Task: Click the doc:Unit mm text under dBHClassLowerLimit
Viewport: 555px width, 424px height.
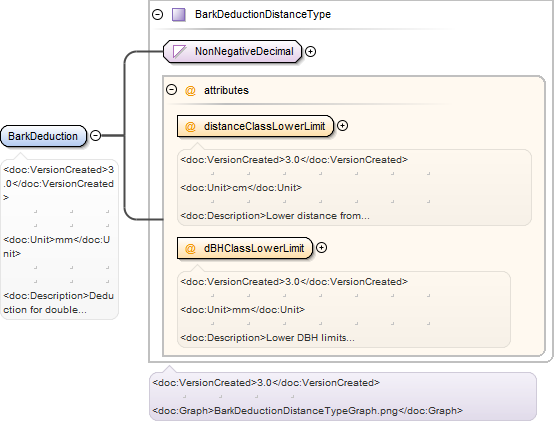Action: pos(242,310)
